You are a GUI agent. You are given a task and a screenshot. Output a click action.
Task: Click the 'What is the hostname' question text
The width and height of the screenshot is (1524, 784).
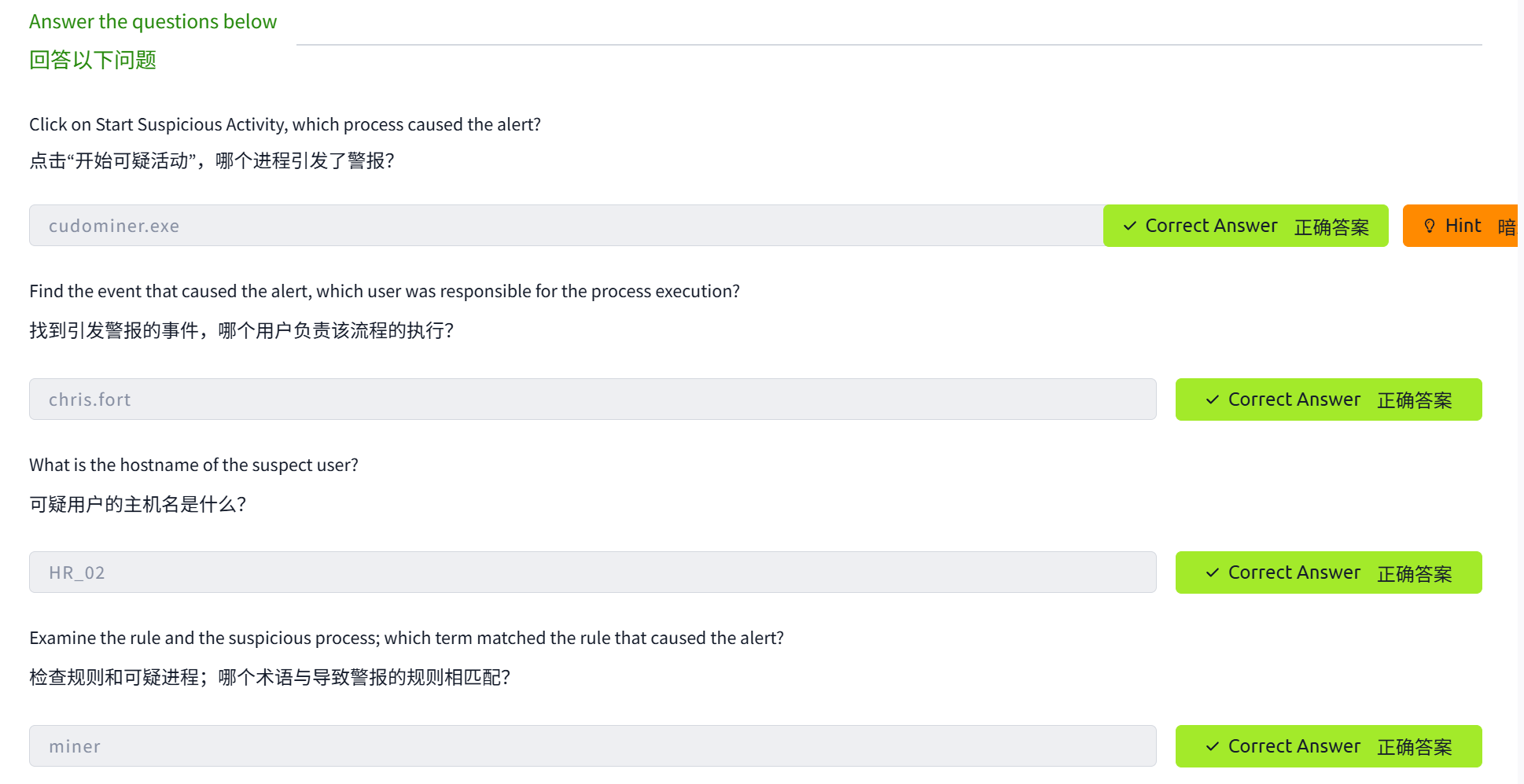193,465
